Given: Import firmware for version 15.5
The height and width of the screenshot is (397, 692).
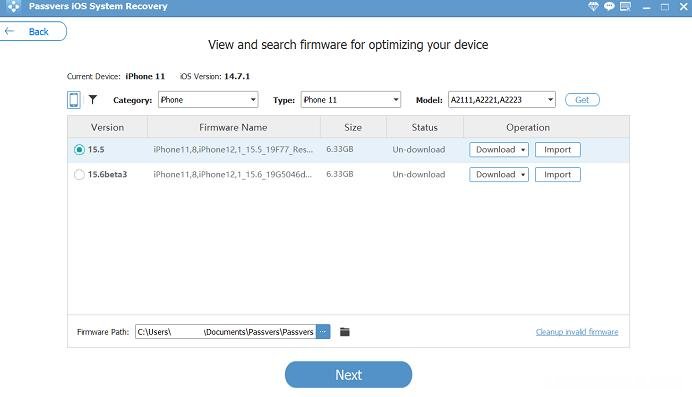Looking at the screenshot, I should [x=558, y=150].
